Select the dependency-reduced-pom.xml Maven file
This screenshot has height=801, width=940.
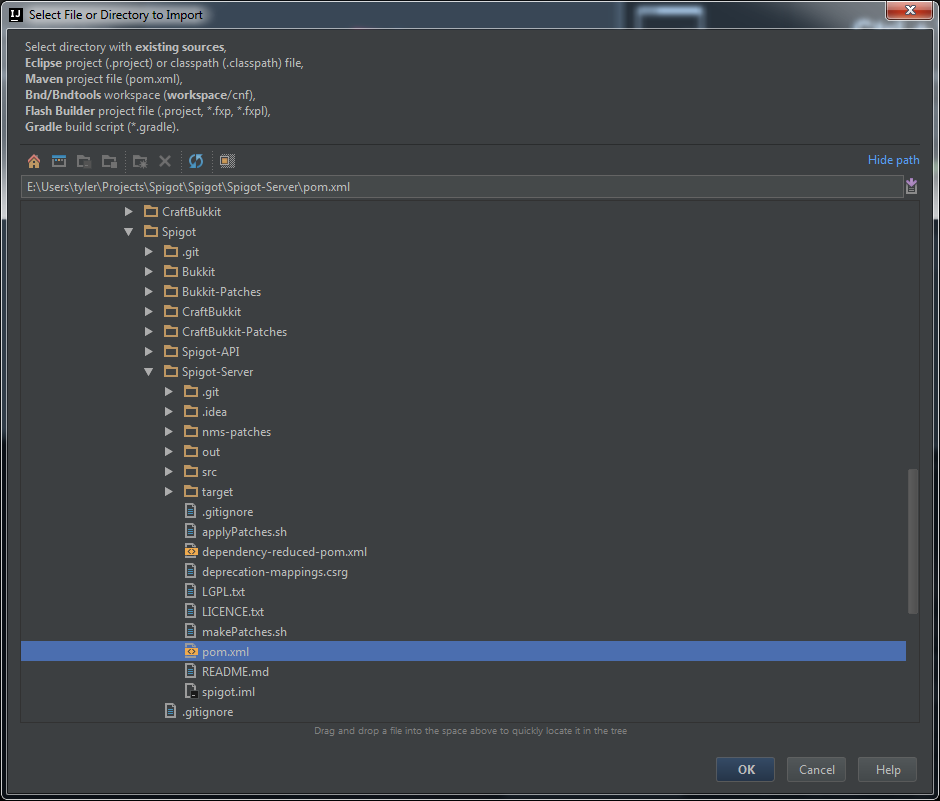click(284, 552)
